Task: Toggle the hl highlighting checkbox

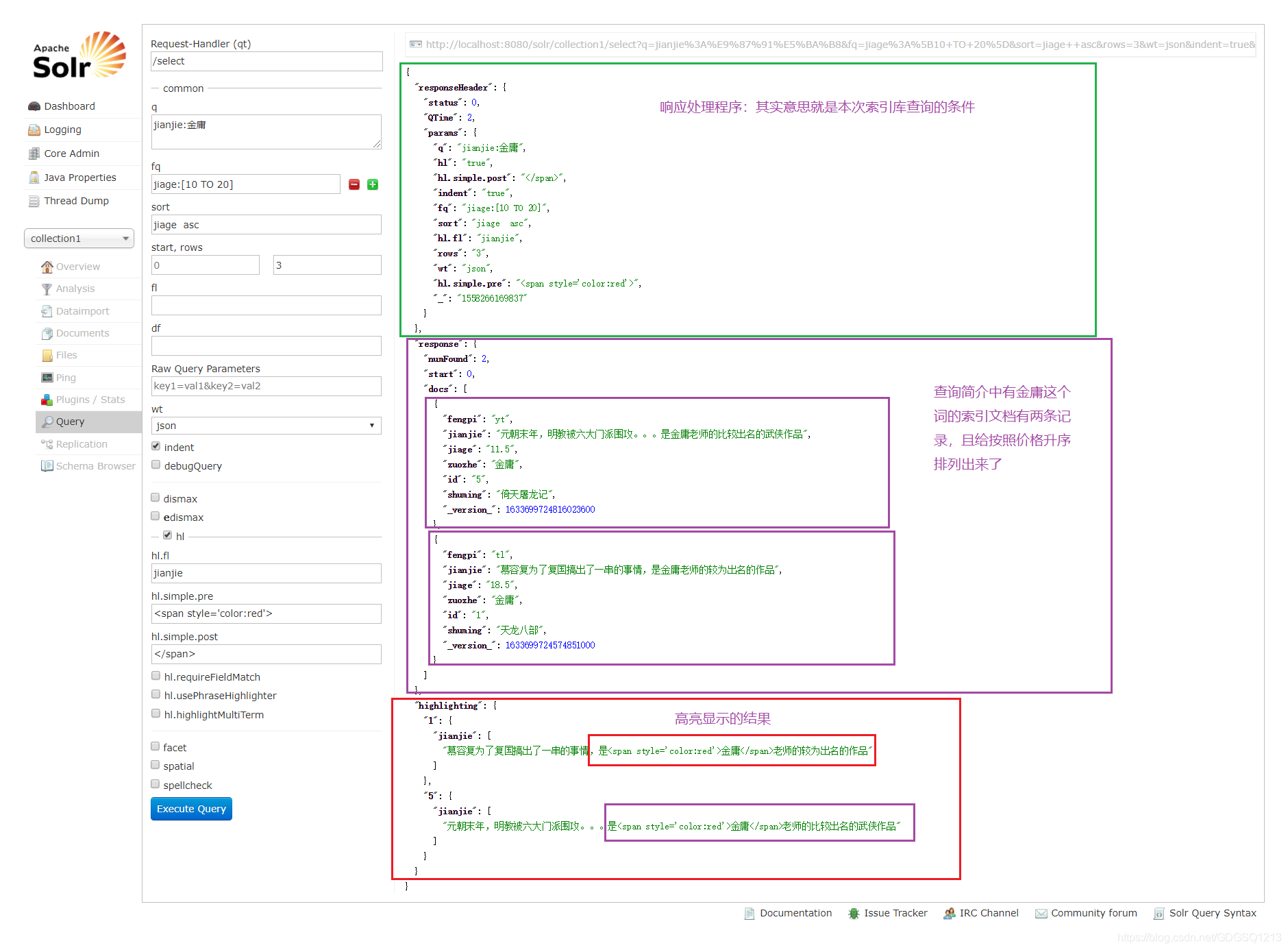Action: pos(167,535)
